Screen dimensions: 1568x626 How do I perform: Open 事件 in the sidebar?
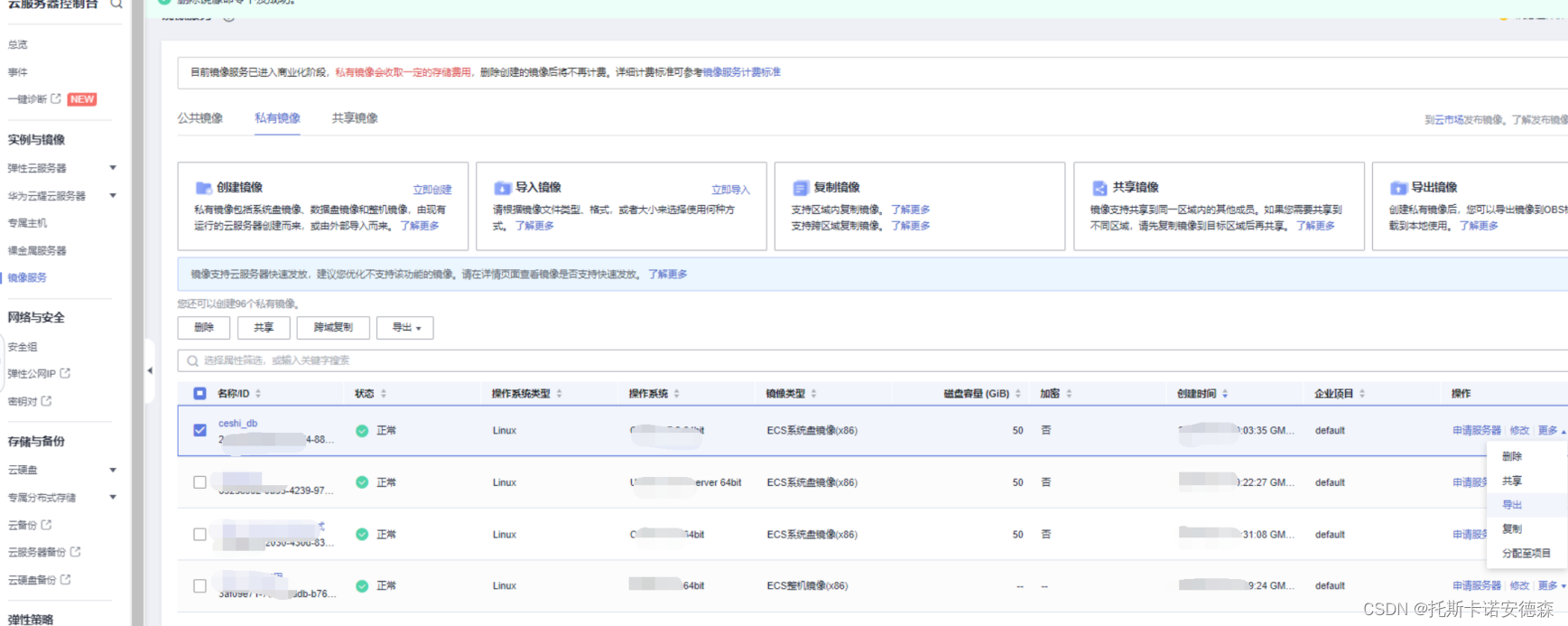pyautogui.click(x=17, y=72)
